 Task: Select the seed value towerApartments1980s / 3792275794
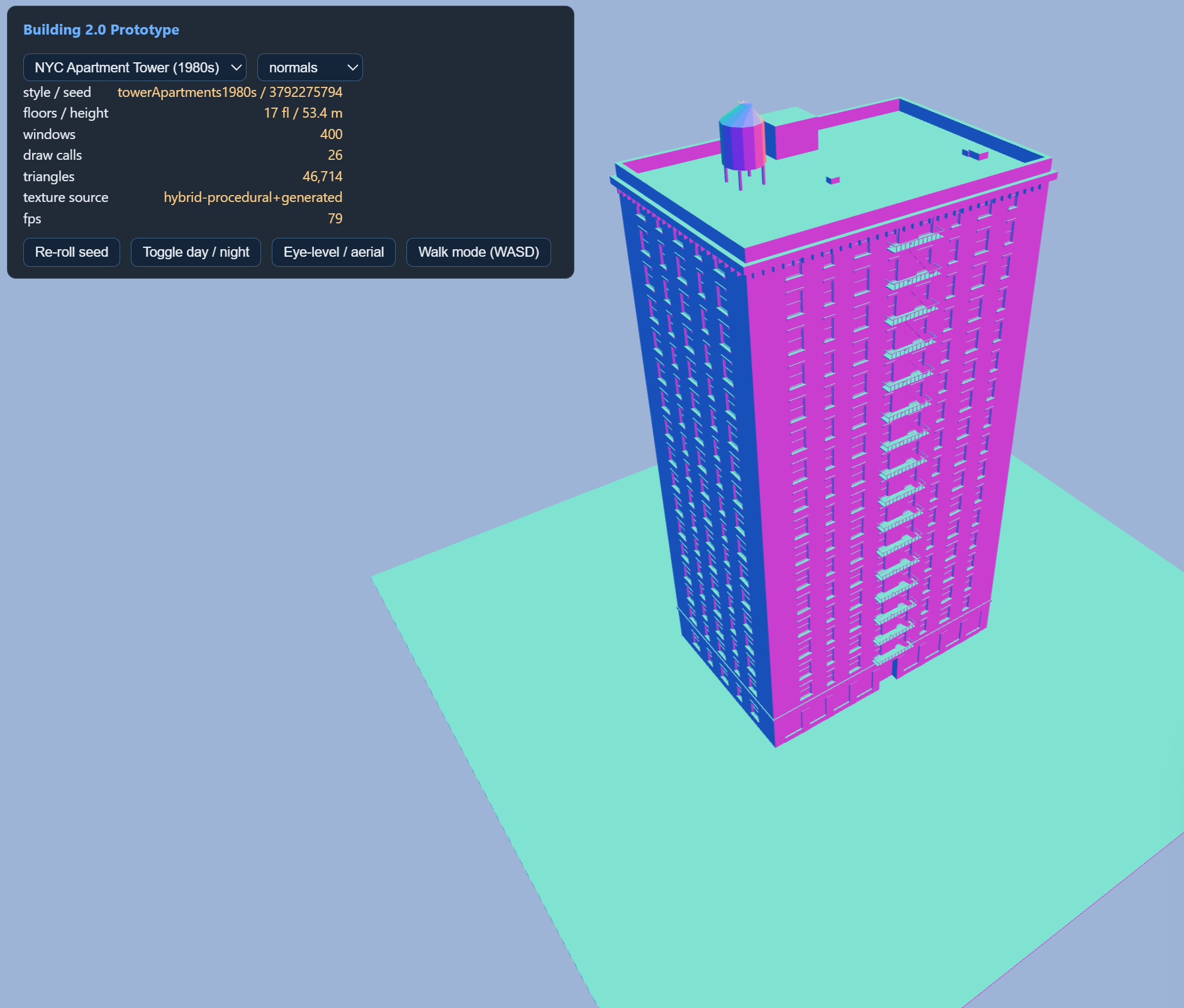point(230,92)
